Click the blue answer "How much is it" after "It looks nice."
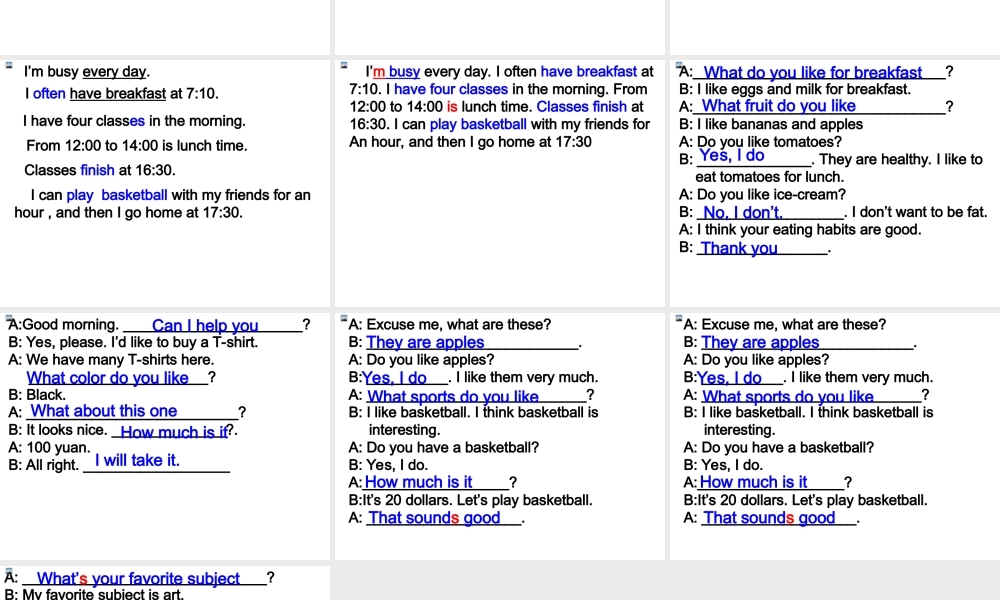The width and height of the screenshot is (1000, 600). [174, 432]
